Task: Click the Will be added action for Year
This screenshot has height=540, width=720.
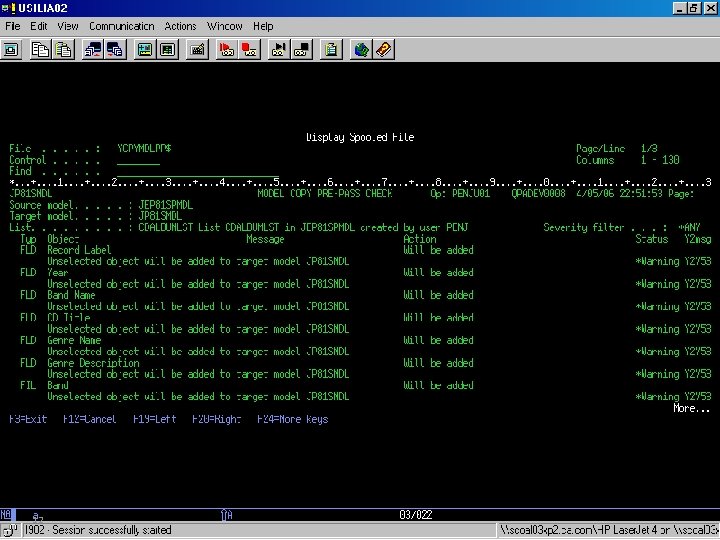Action: click(439, 272)
